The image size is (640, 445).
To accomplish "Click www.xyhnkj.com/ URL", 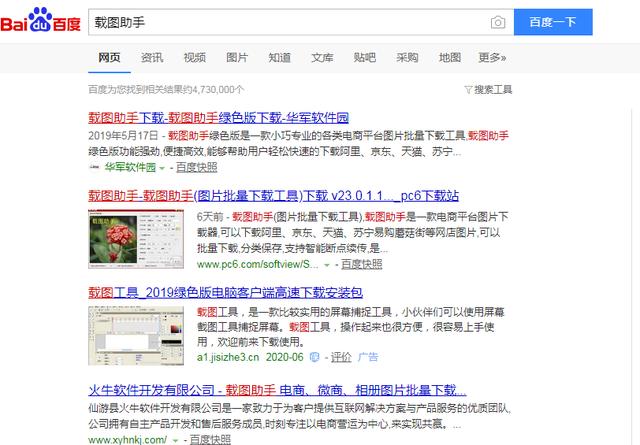I will [x=128, y=439].
